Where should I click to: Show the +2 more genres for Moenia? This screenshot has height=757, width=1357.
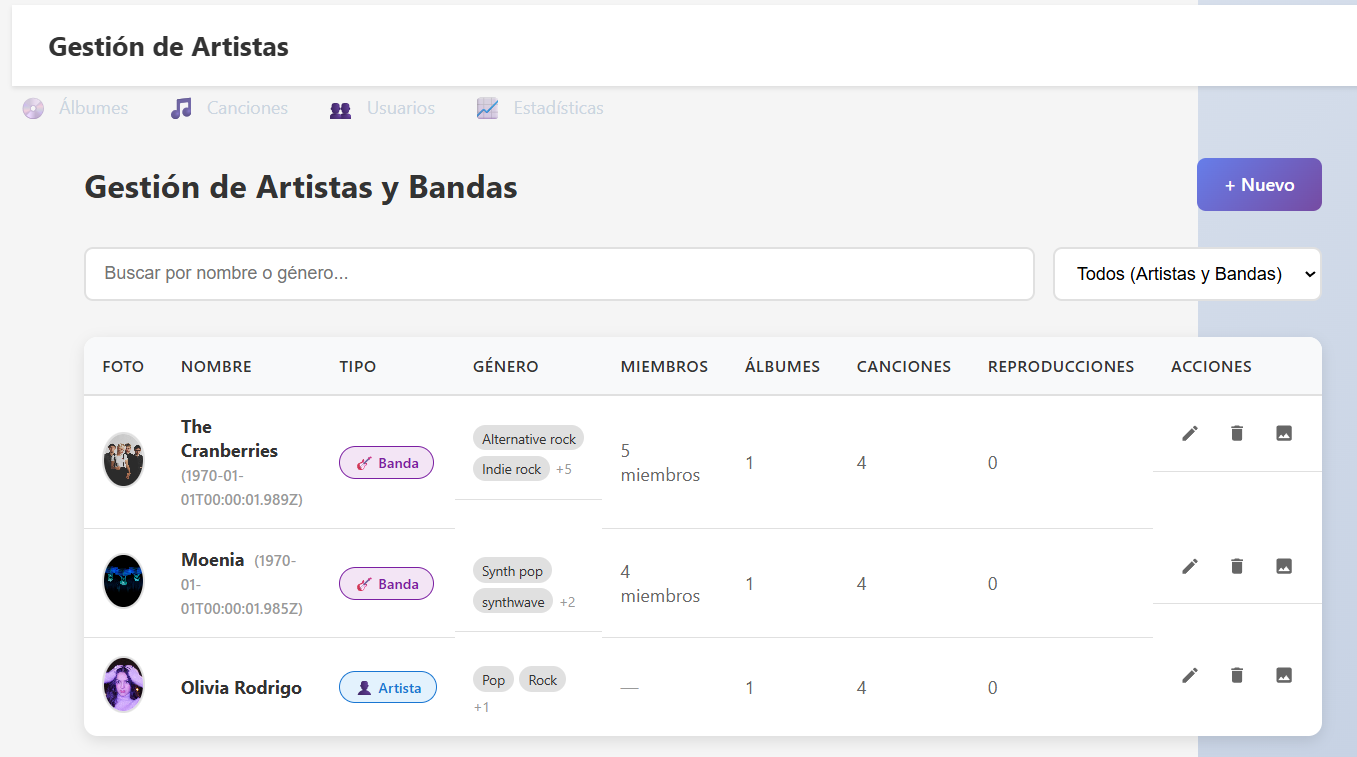[567, 602]
